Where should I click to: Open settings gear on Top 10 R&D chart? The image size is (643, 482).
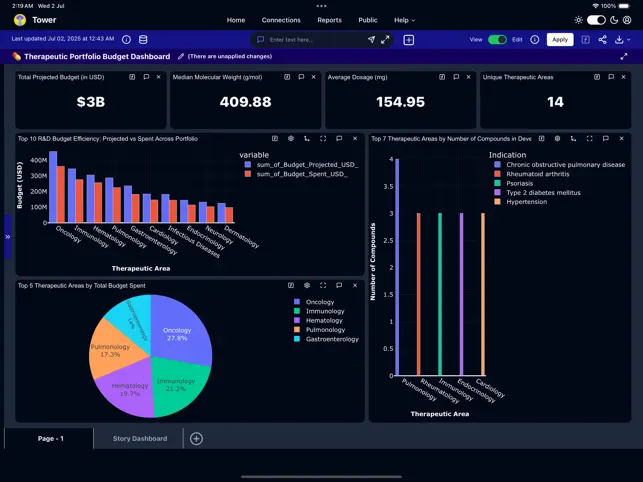pyautogui.click(x=291, y=139)
